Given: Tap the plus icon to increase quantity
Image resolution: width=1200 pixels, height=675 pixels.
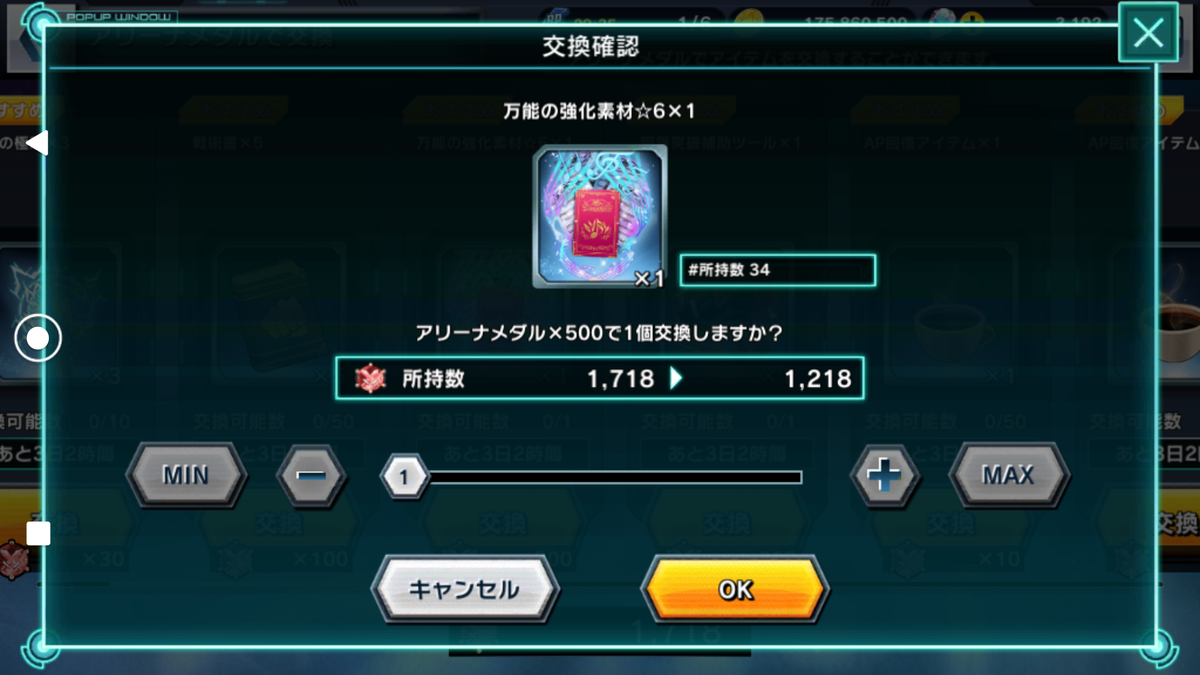Looking at the screenshot, I should pos(884,476).
